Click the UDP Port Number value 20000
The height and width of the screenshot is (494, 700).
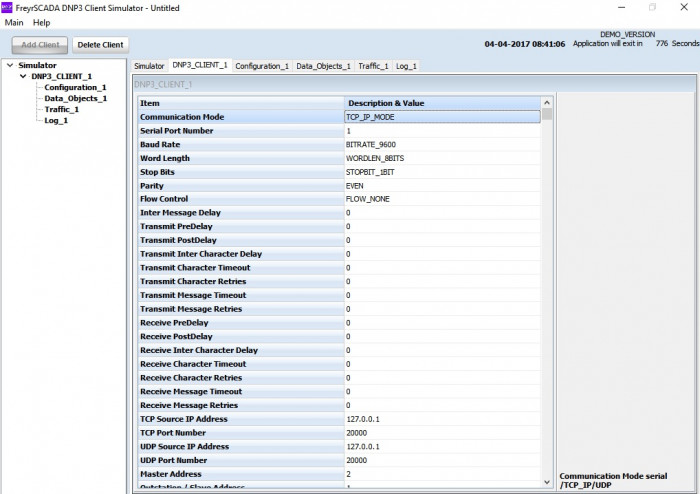pyautogui.click(x=442, y=460)
